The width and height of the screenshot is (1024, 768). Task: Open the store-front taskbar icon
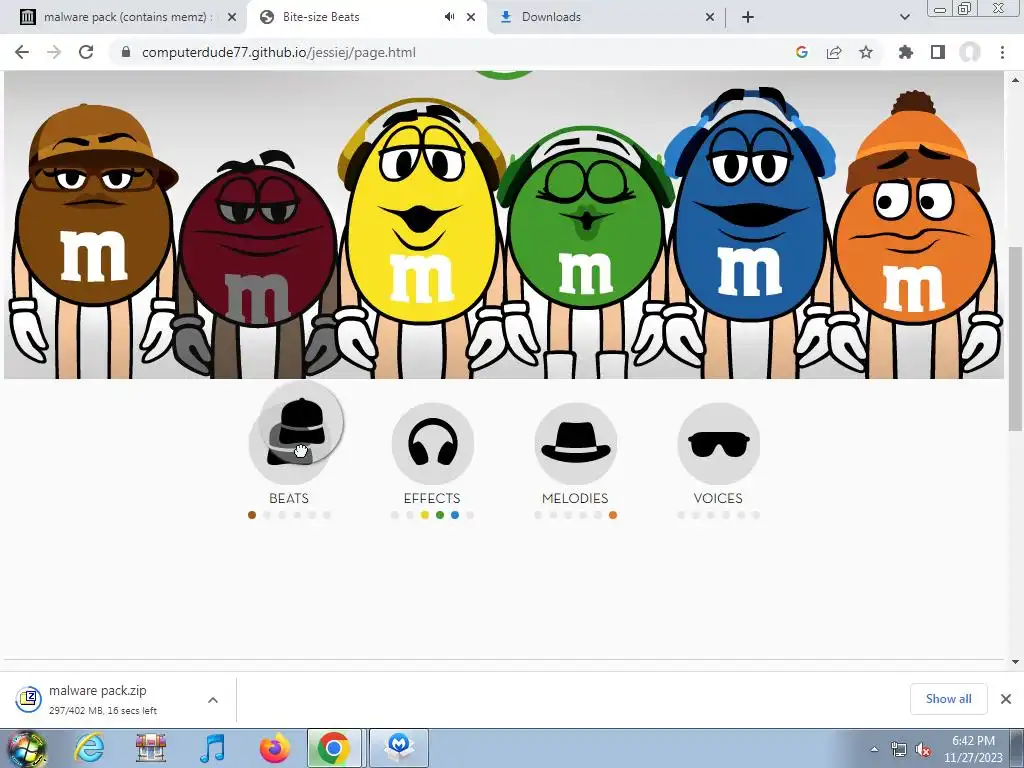151,748
